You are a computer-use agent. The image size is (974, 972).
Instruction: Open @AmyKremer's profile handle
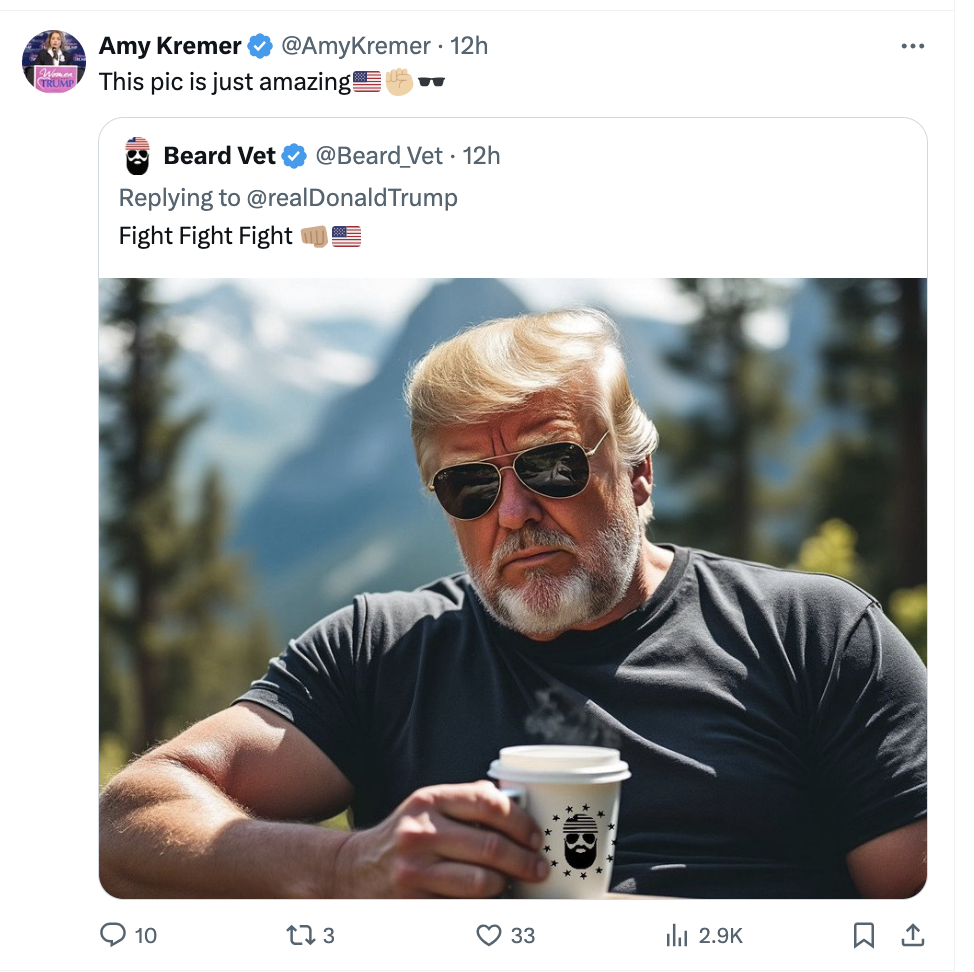click(355, 45)
